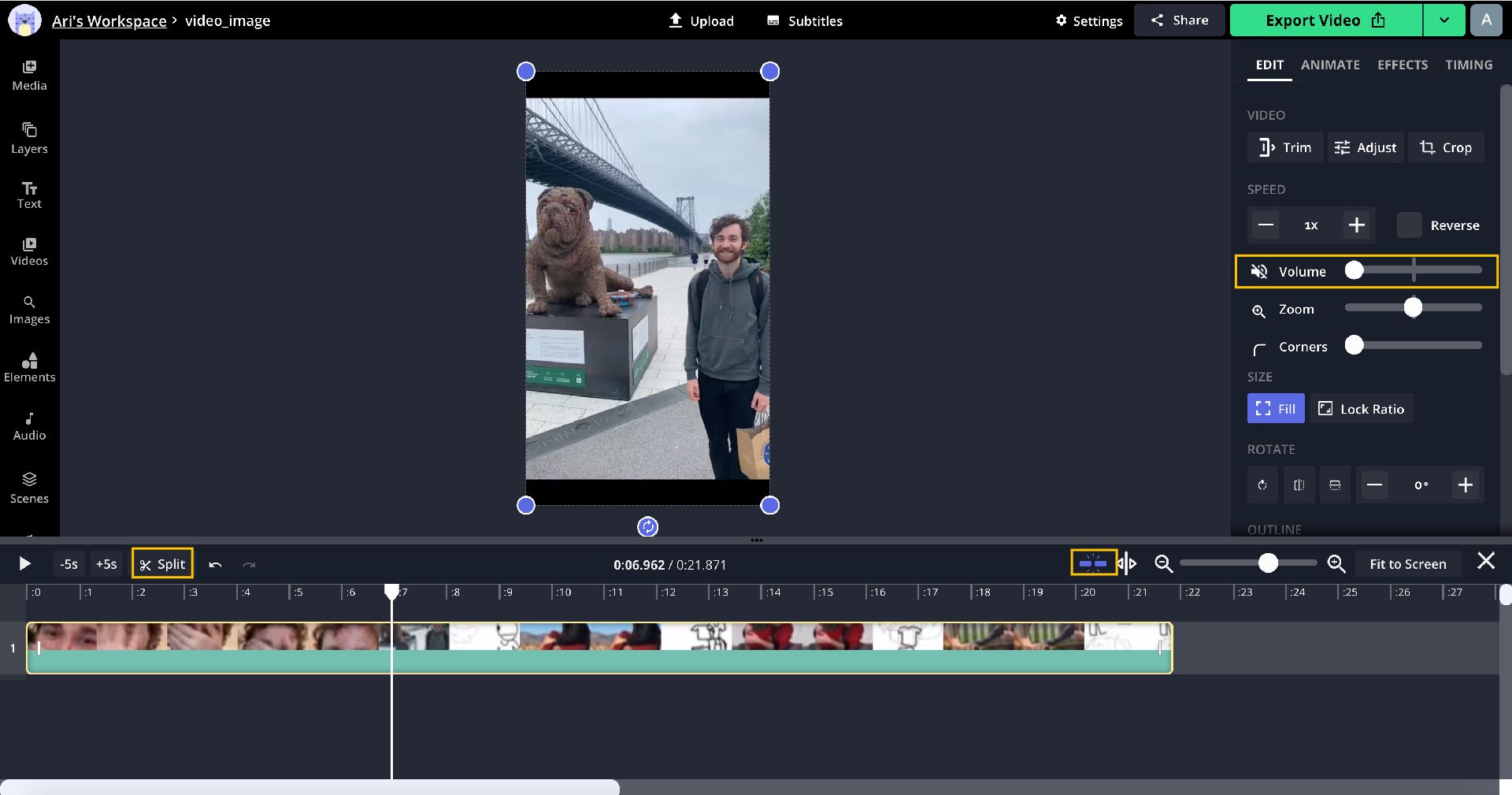1512x795 pixels.
Task: Zoom in the timeline
Action: pos(1336,564)
